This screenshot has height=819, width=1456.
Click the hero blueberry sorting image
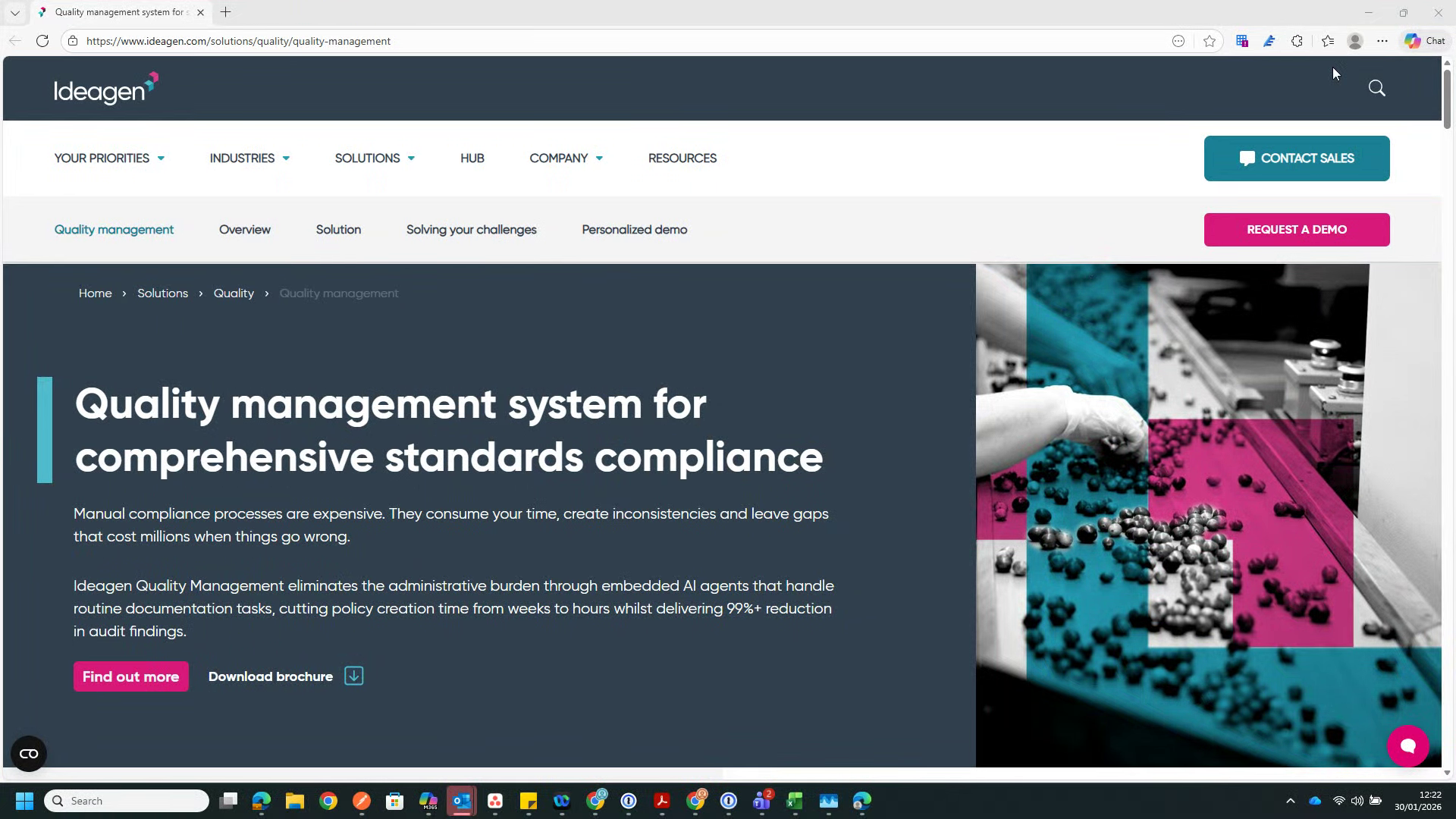[x=1209, y=516]
